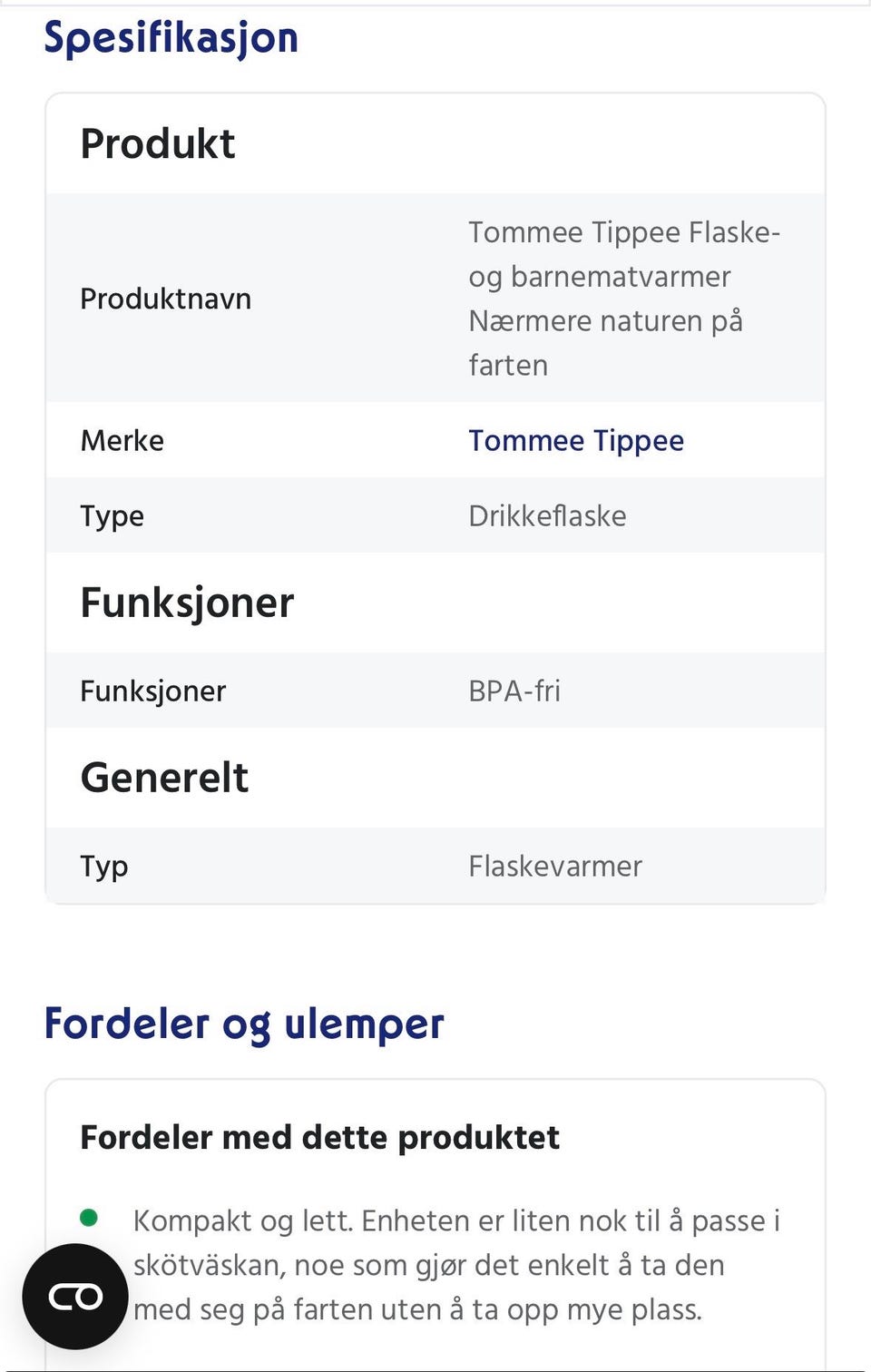Open the floating round button in bottom corner
Viewport: 871px width, 1372px height.
[75, 1296]
